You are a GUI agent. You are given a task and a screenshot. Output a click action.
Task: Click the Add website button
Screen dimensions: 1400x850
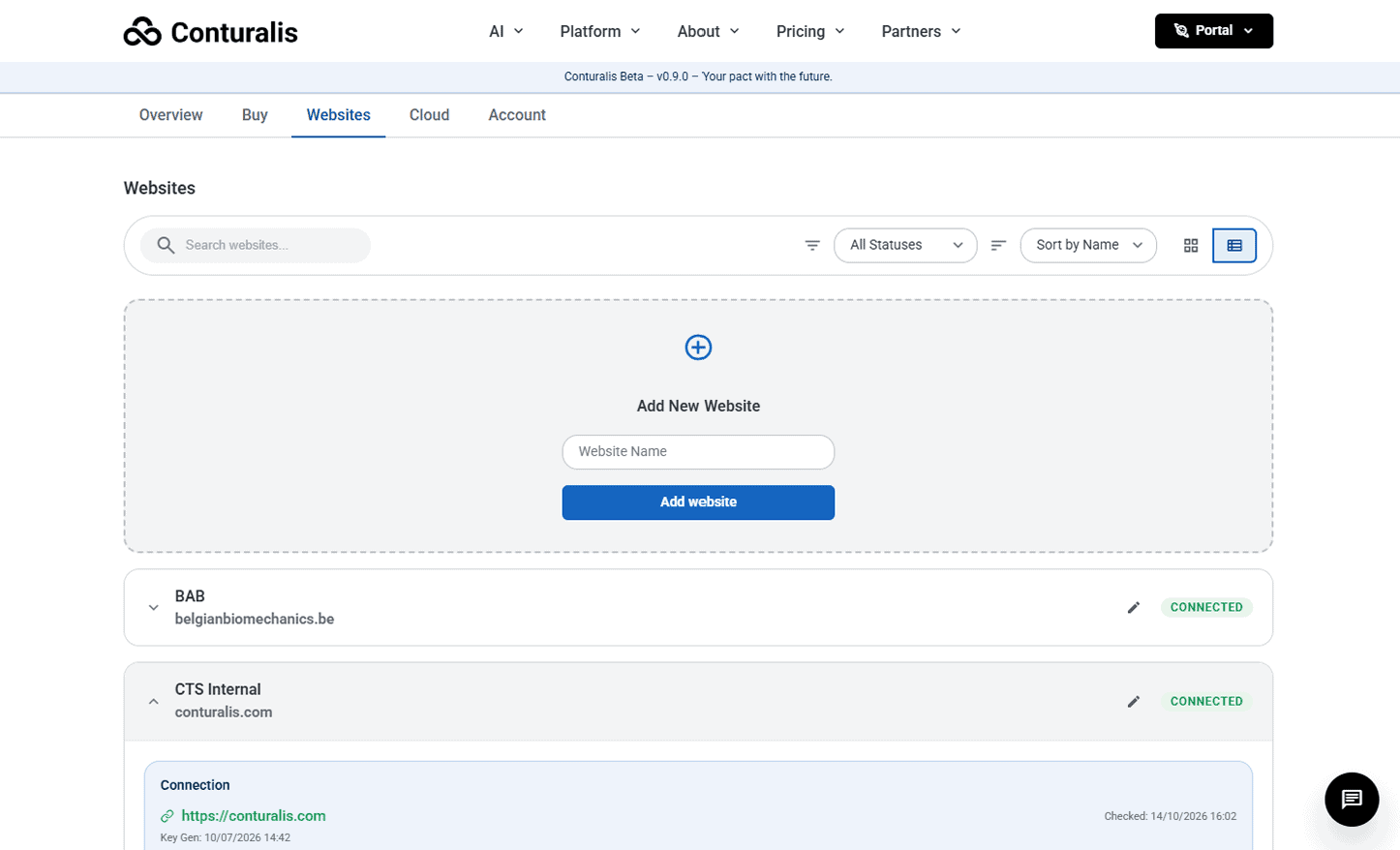click(x=698, y=502)
